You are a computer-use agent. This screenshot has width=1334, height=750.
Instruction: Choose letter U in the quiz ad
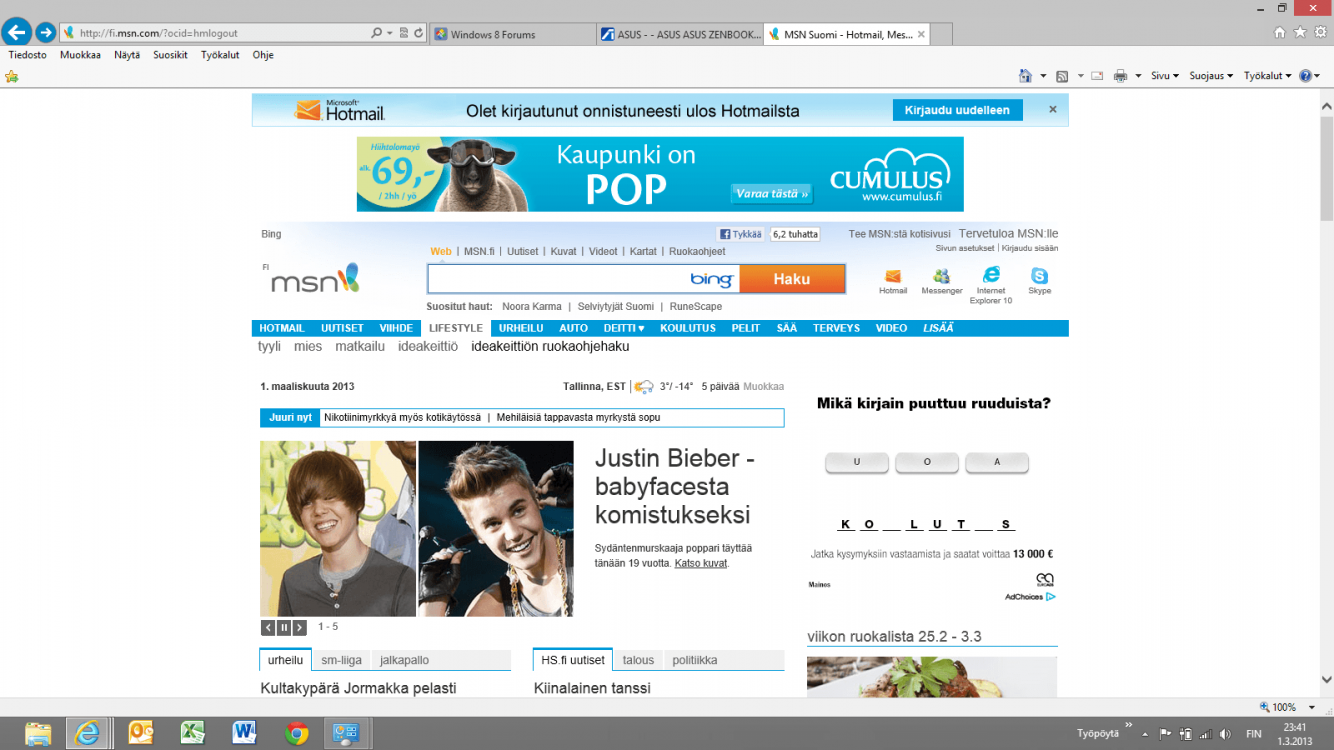[x=857, y=462]
